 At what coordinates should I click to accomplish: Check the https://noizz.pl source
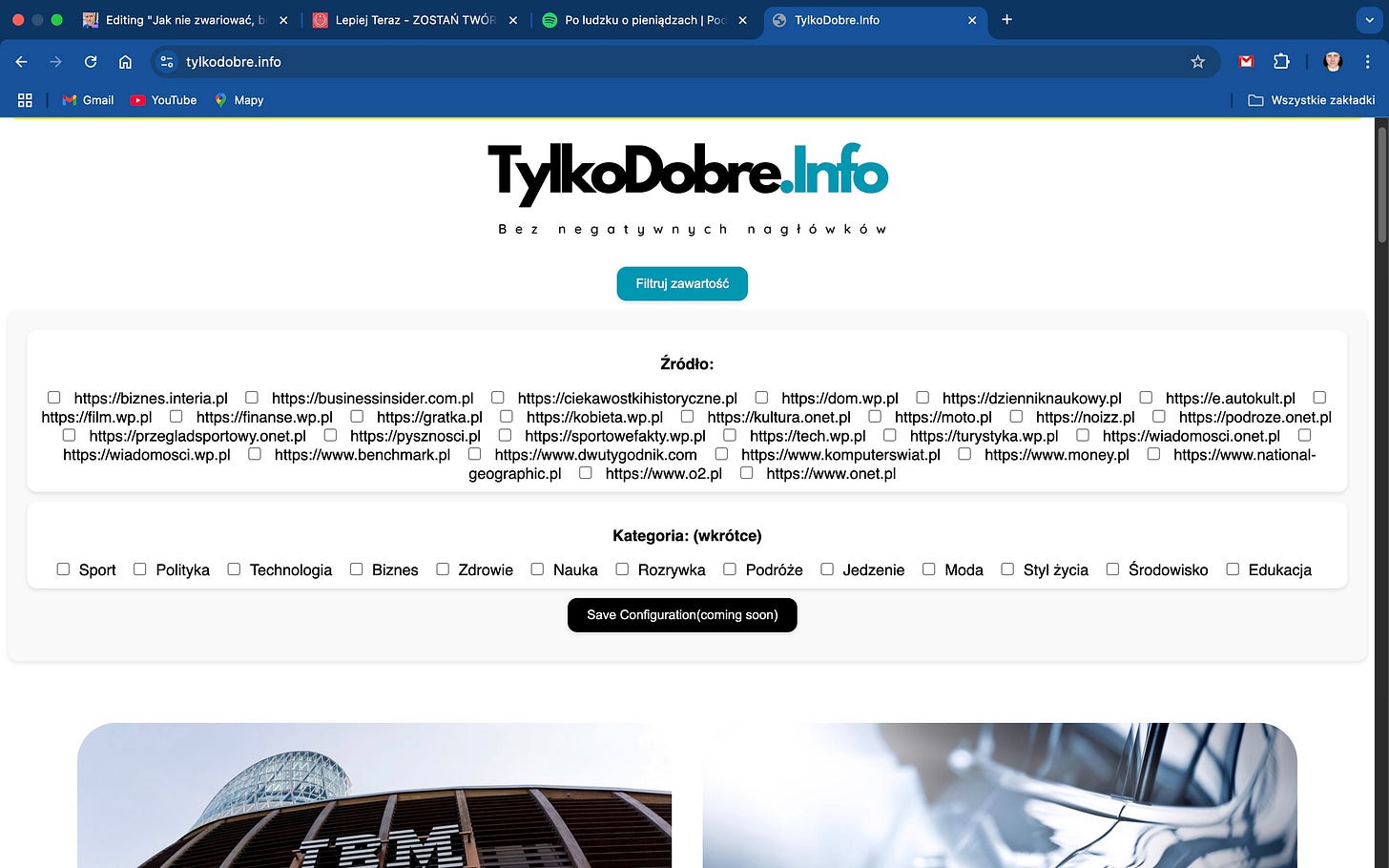point(1016,416)
